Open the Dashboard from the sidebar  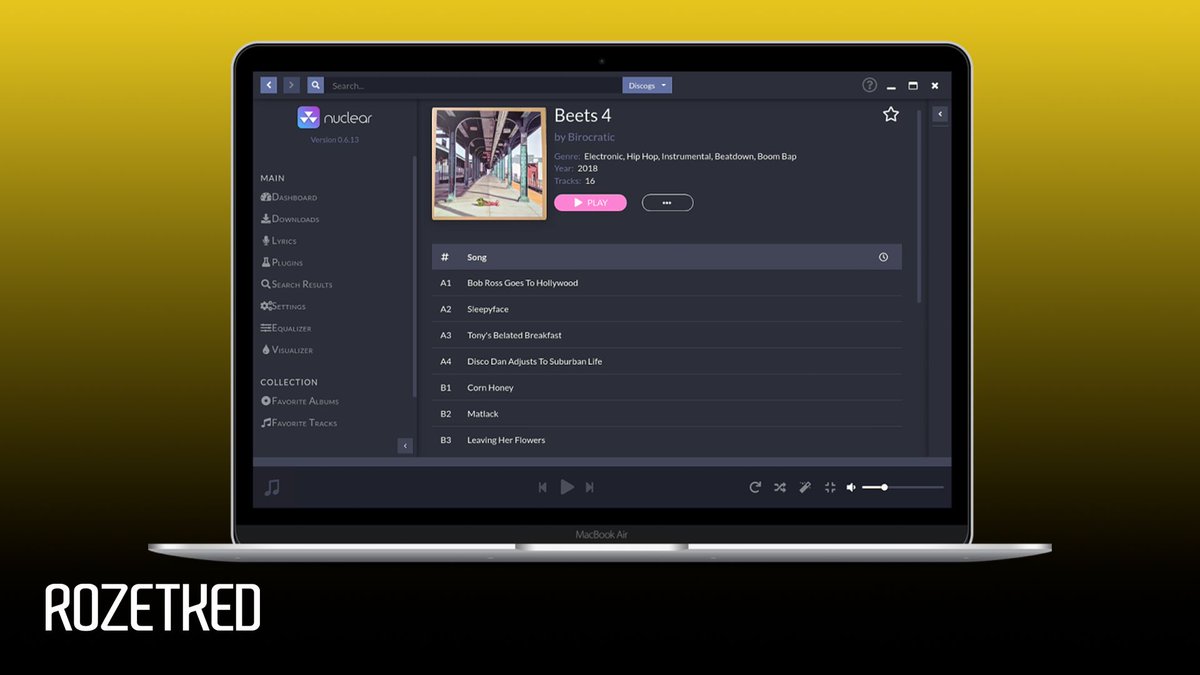[x=290, y=197]
